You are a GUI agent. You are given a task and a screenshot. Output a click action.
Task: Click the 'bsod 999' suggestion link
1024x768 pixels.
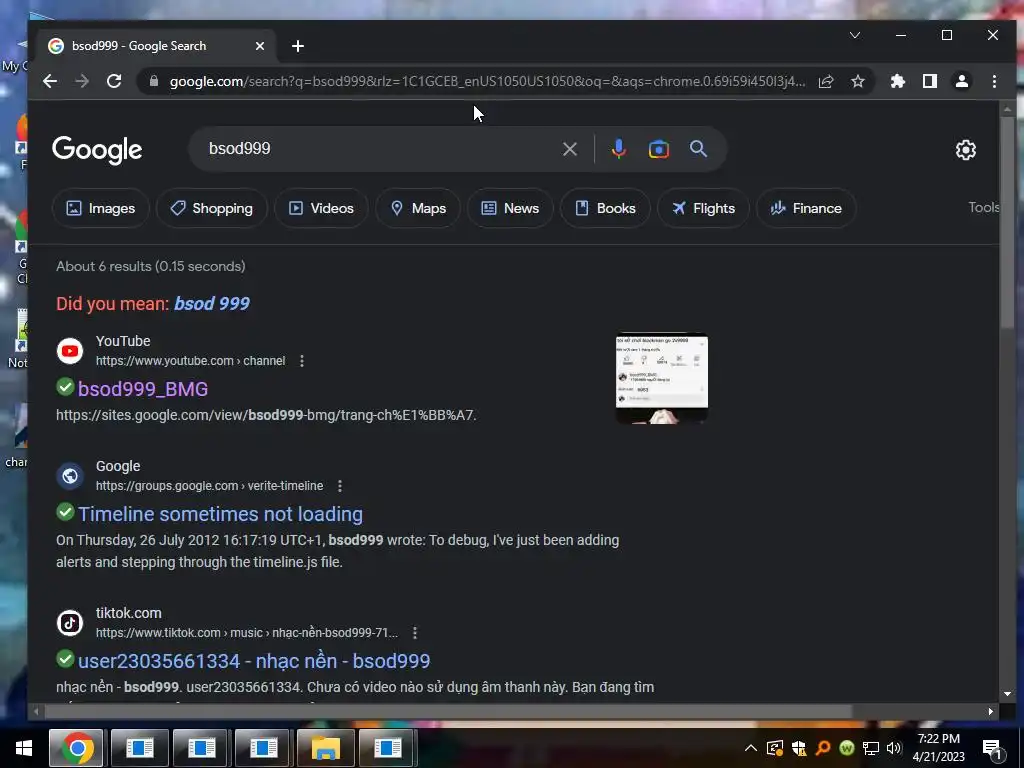212,304
